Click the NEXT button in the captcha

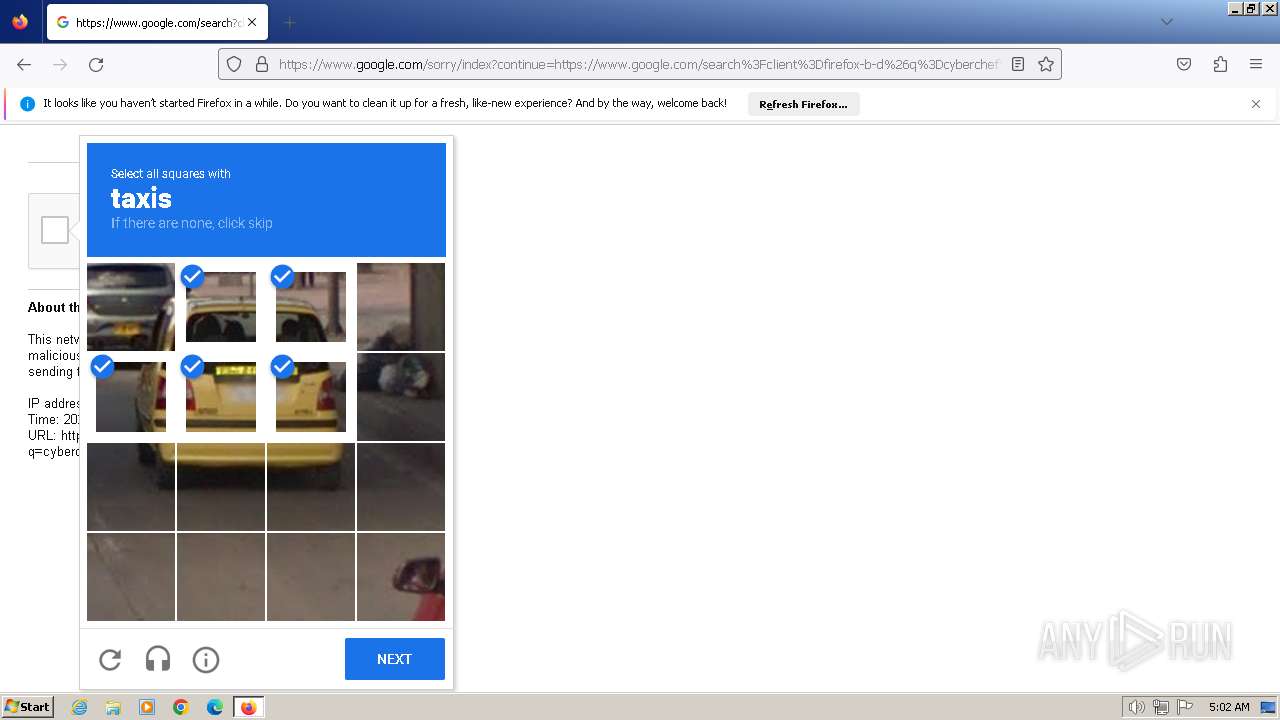(x=395, y=659)
